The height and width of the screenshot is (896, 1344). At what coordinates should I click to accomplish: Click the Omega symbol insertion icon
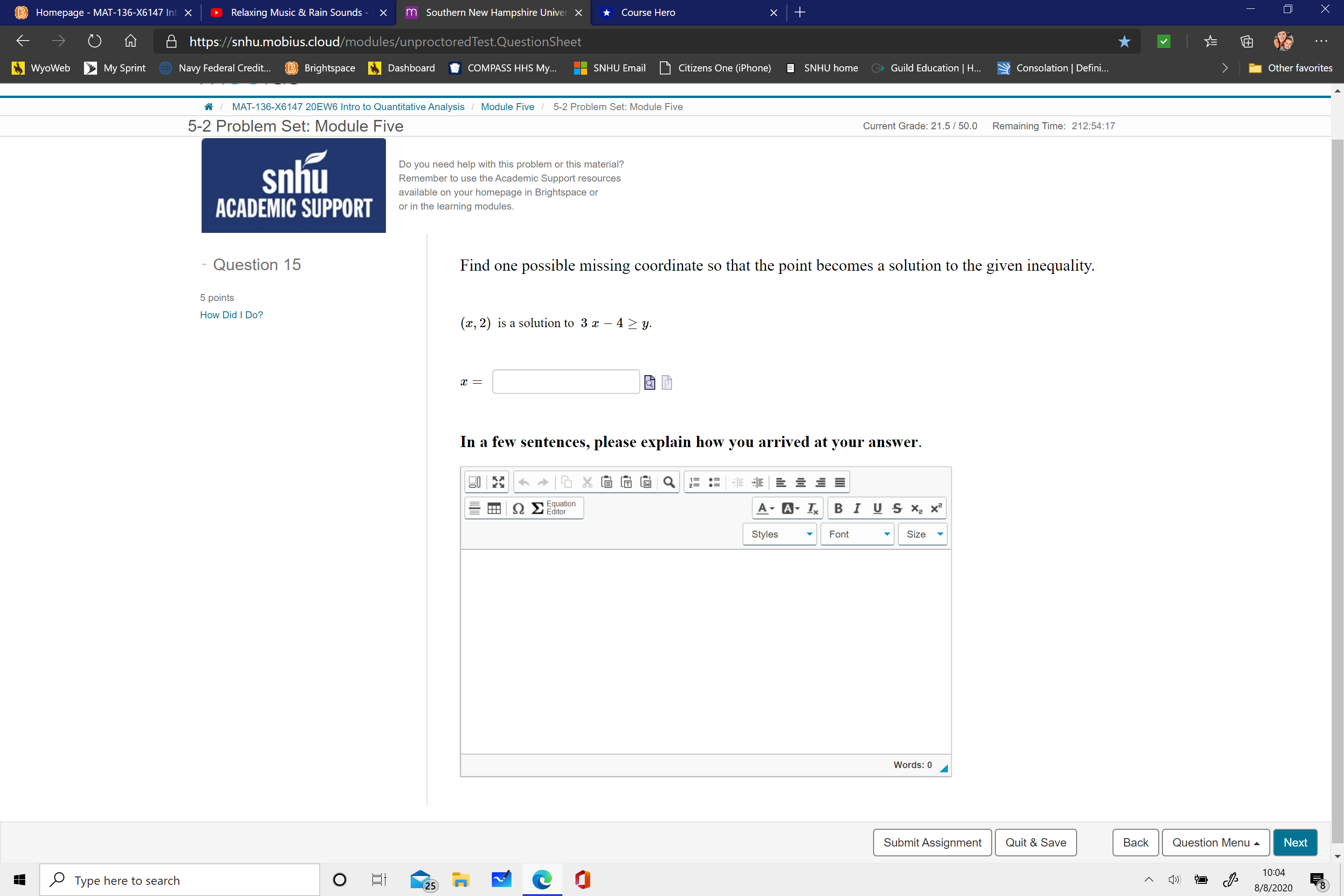[x=518, y=508]
